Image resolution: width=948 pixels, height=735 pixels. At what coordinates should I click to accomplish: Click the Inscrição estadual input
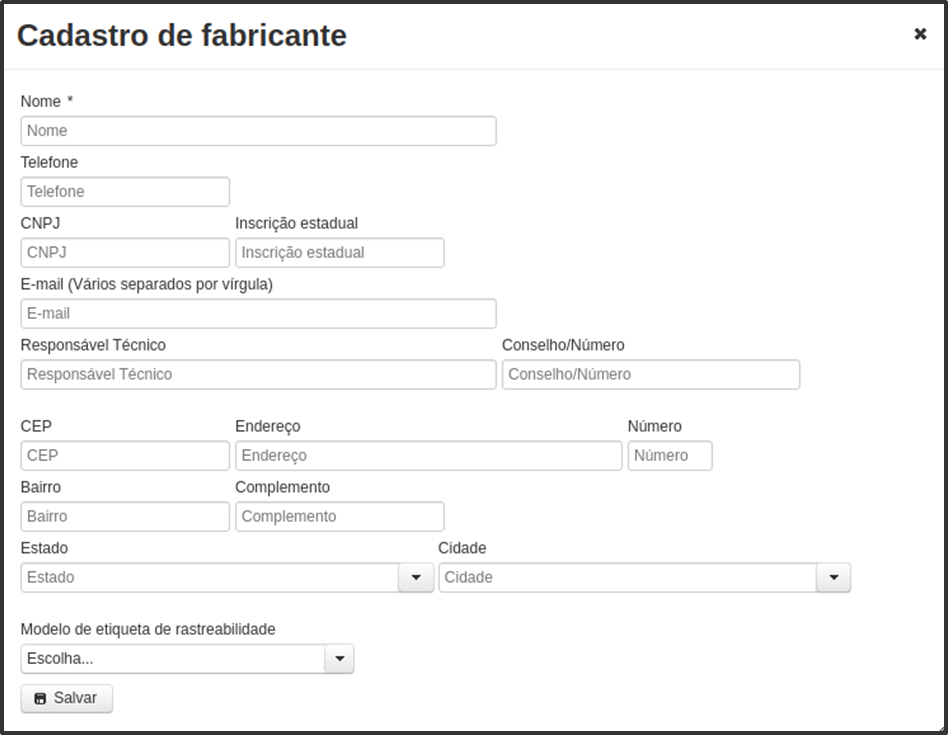pyautogui.click(x=340, y=253)
